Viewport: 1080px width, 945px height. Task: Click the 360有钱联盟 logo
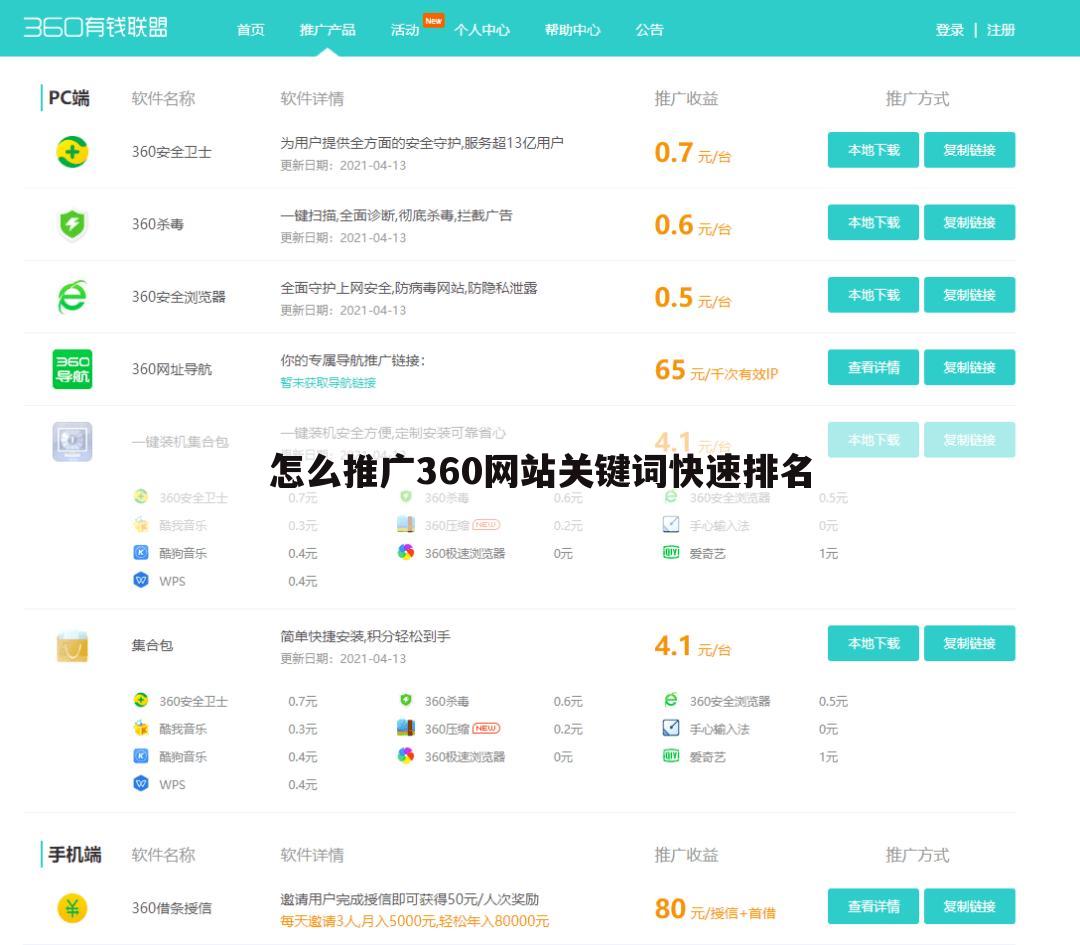pyautogui.click(x=96, y=28)
